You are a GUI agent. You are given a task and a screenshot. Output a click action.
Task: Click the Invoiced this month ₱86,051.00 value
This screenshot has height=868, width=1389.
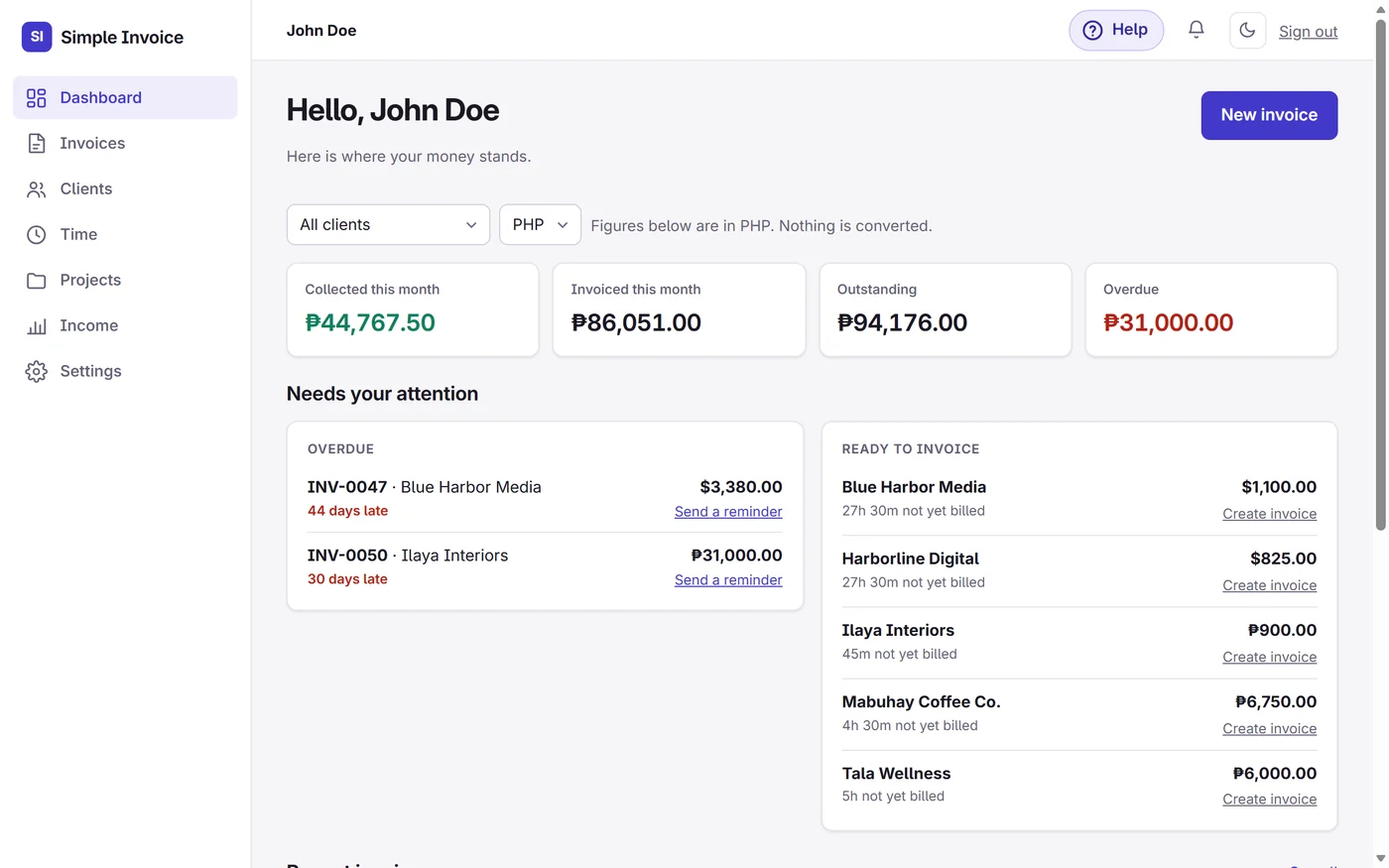point(636,322)
